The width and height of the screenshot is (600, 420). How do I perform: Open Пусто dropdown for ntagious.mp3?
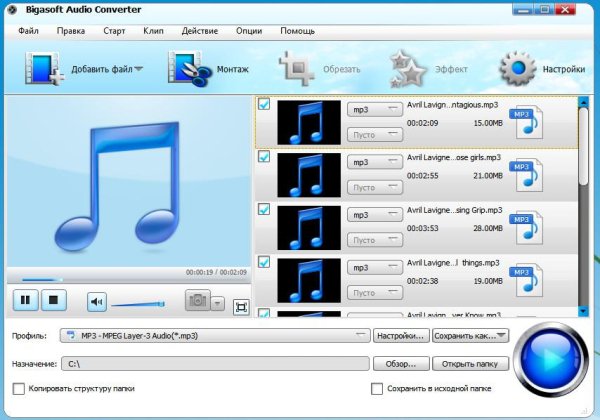click(375, 135)
